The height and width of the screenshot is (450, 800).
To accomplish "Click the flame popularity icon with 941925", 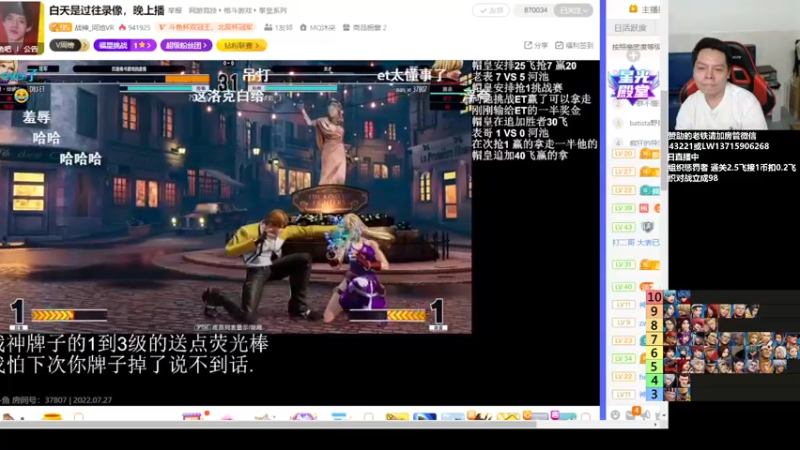I will click(122, 28).
